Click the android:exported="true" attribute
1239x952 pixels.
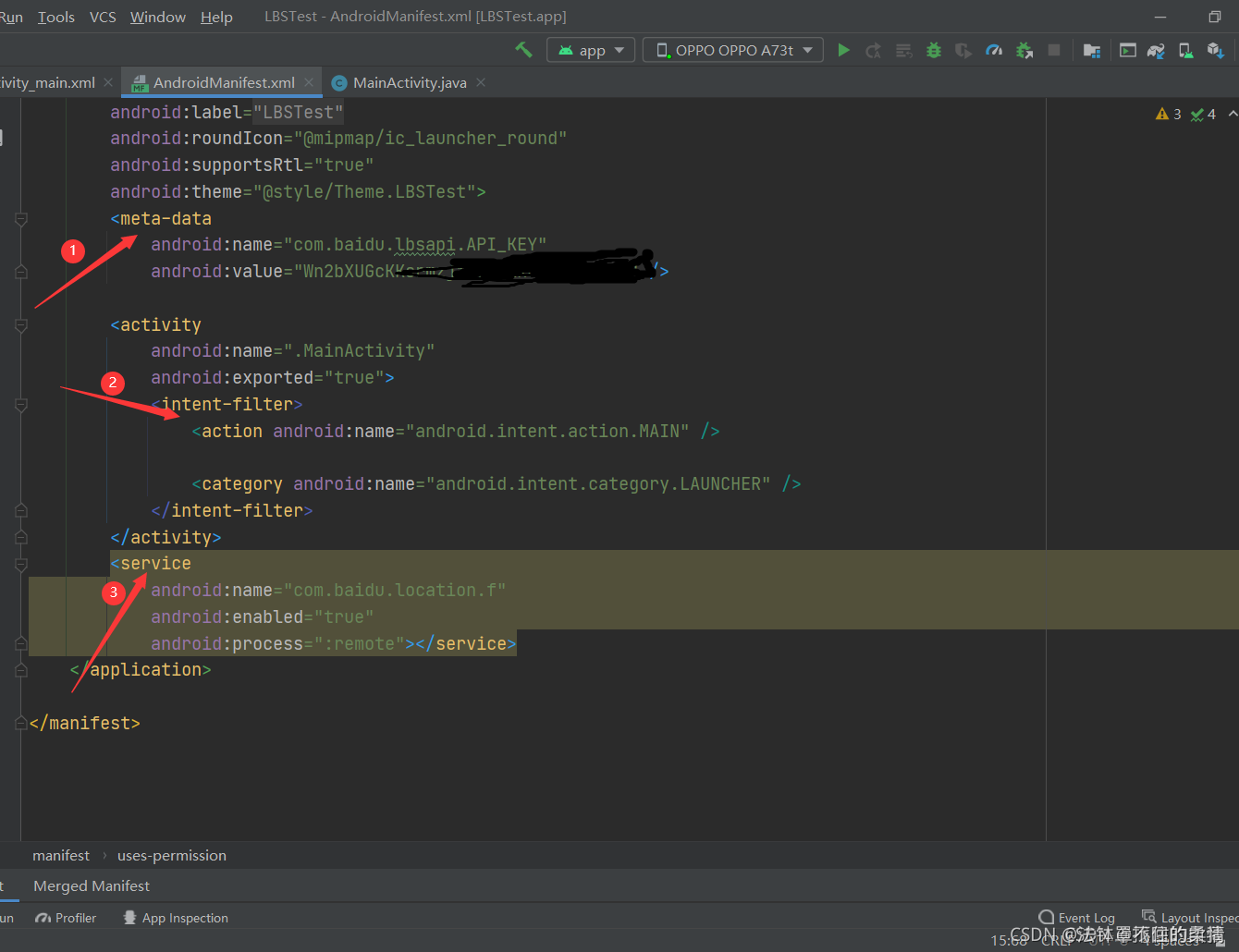tap(267, 378)
